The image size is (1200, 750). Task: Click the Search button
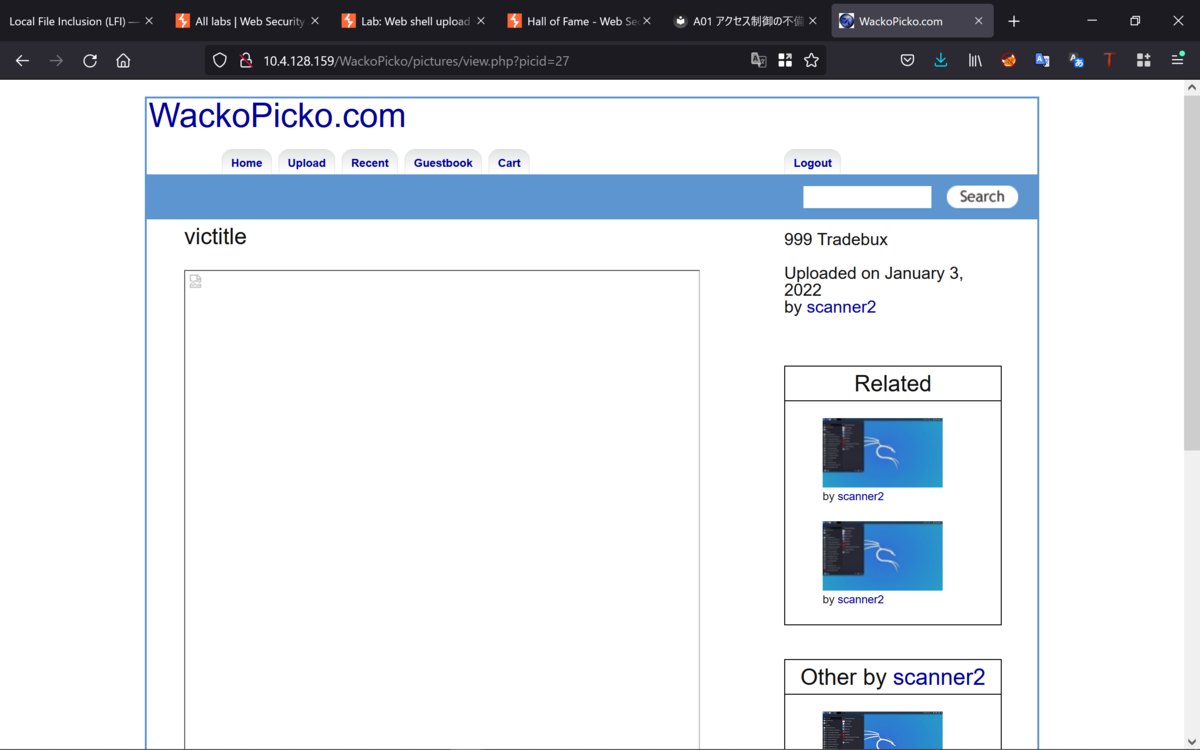click(982, 197)
